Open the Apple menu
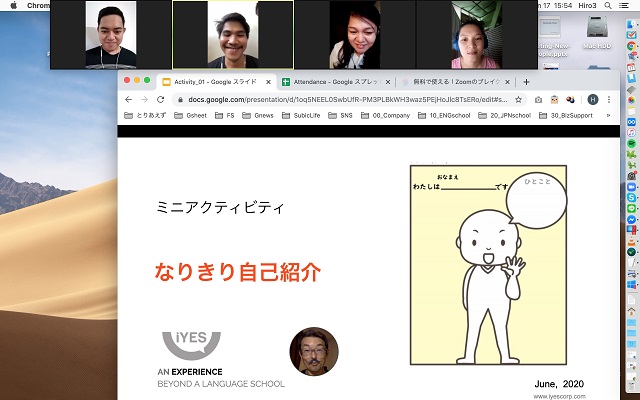The width and height of the screenshot is (640, 400). click(13, 5)
